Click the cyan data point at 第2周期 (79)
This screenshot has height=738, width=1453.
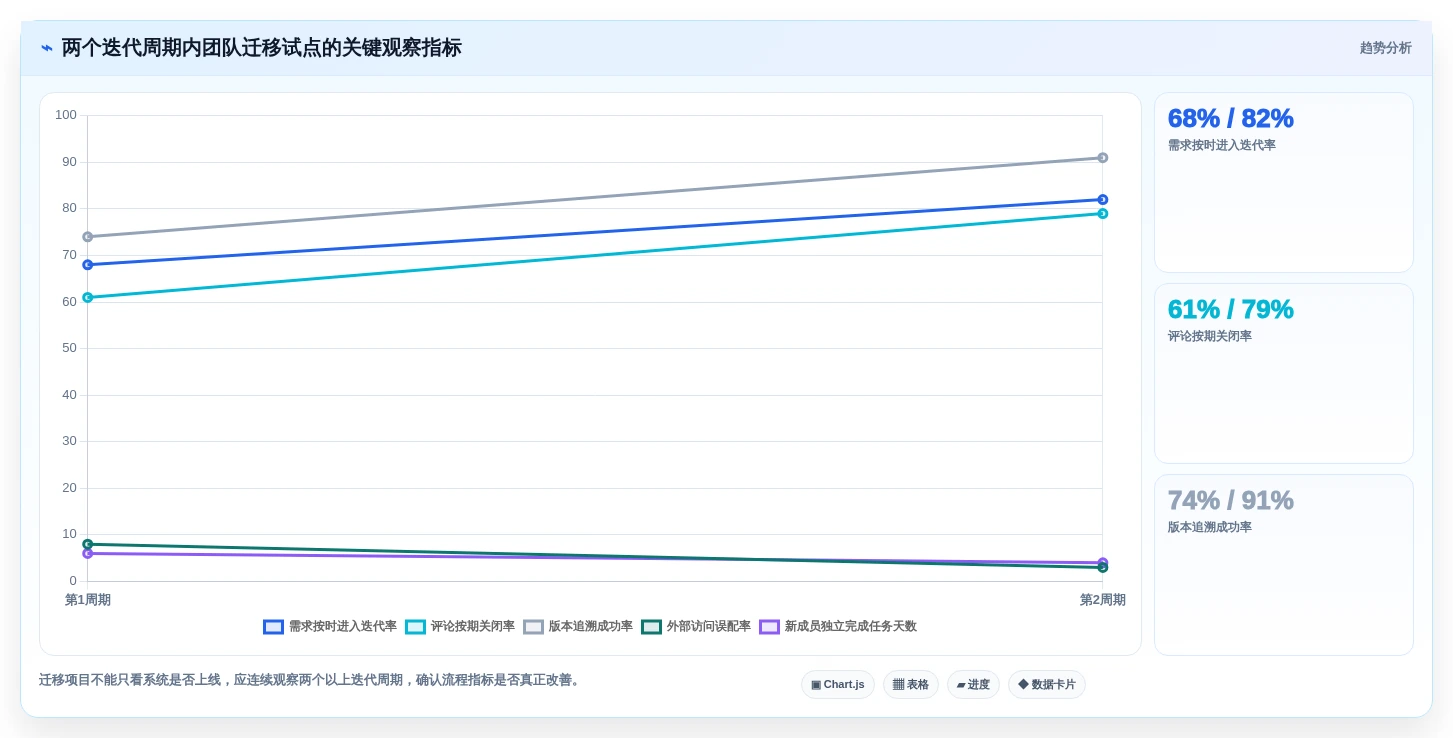(1103, 214)
